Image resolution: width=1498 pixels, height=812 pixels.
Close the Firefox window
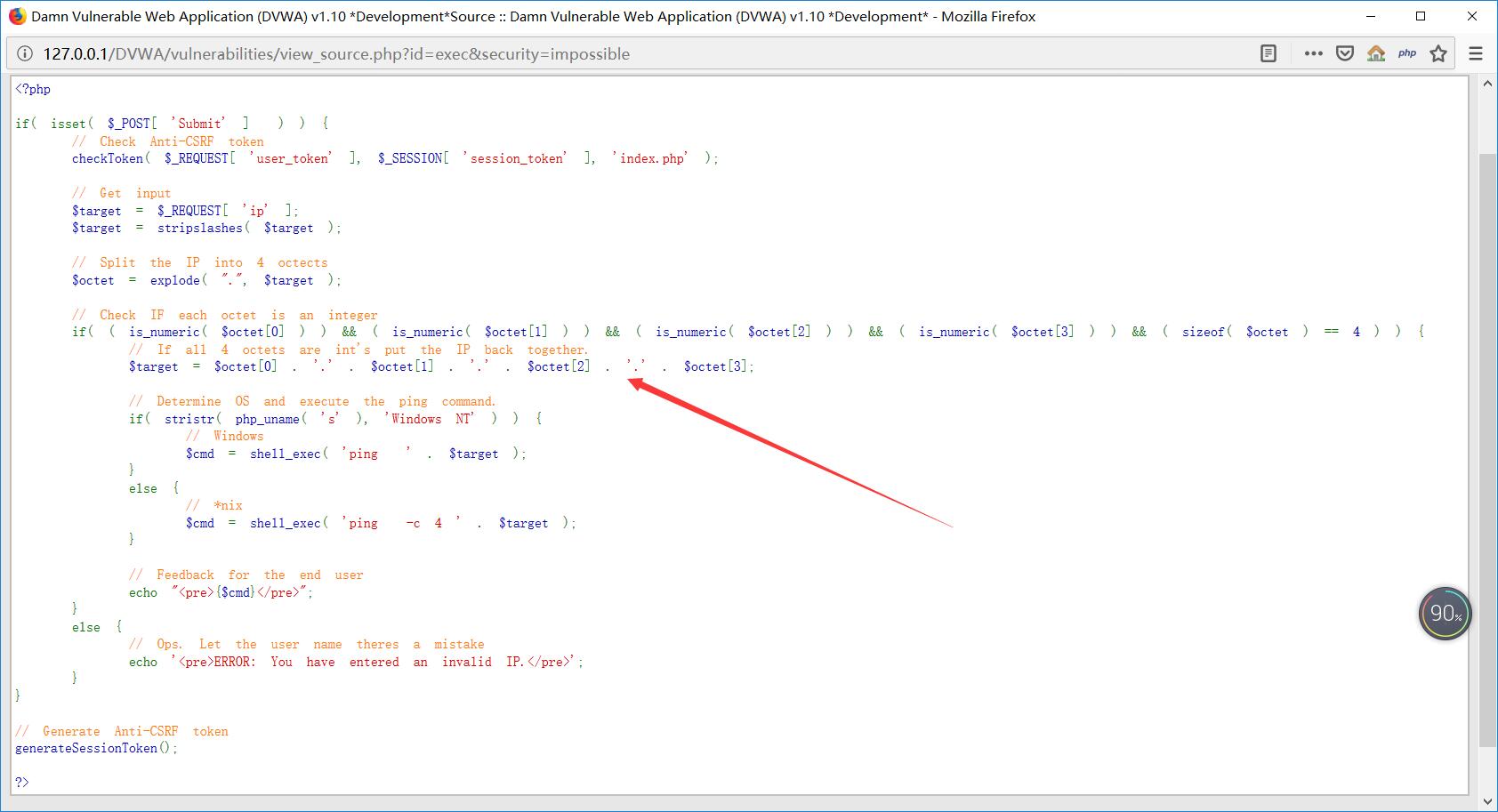point(1472,15)
